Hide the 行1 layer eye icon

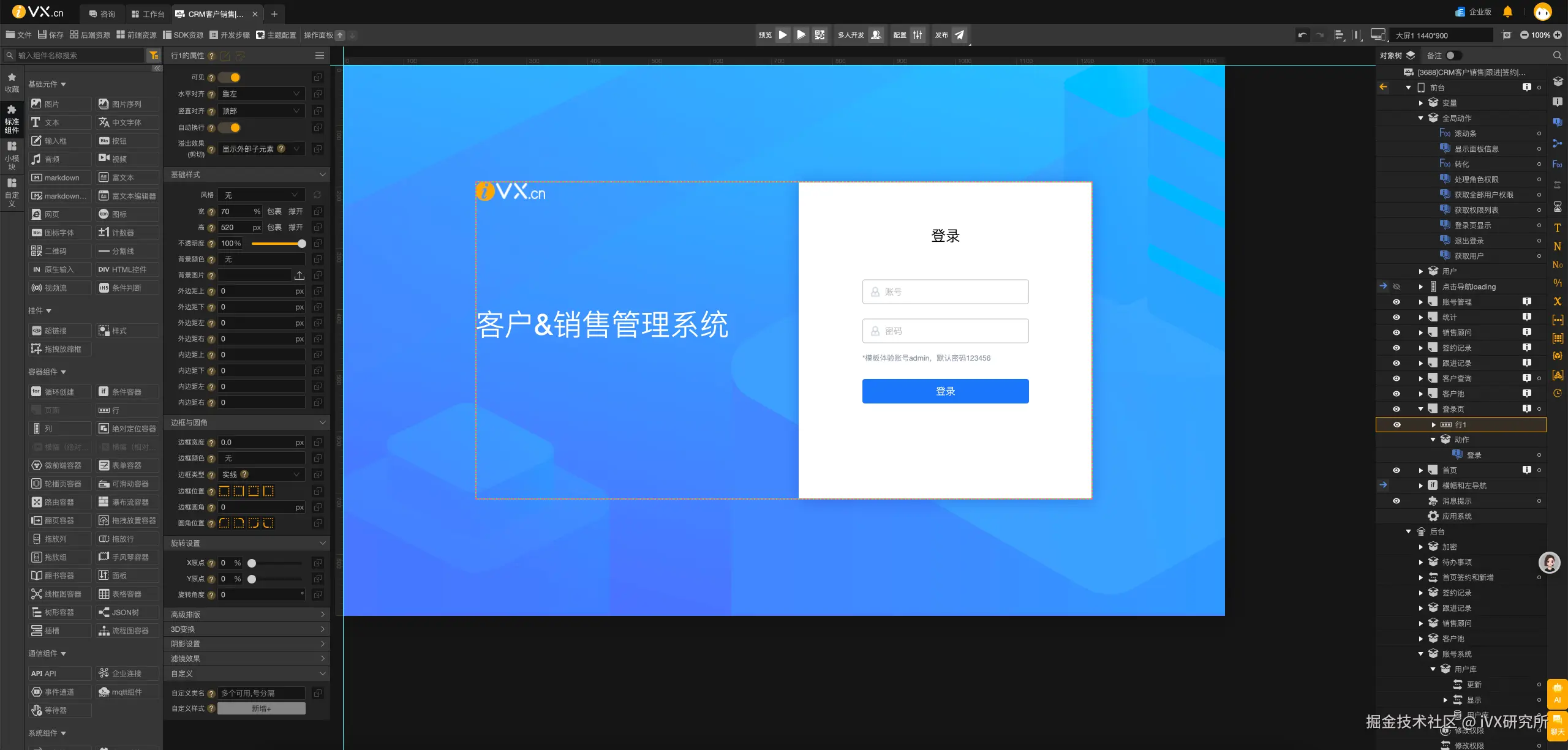point(1396,424)
